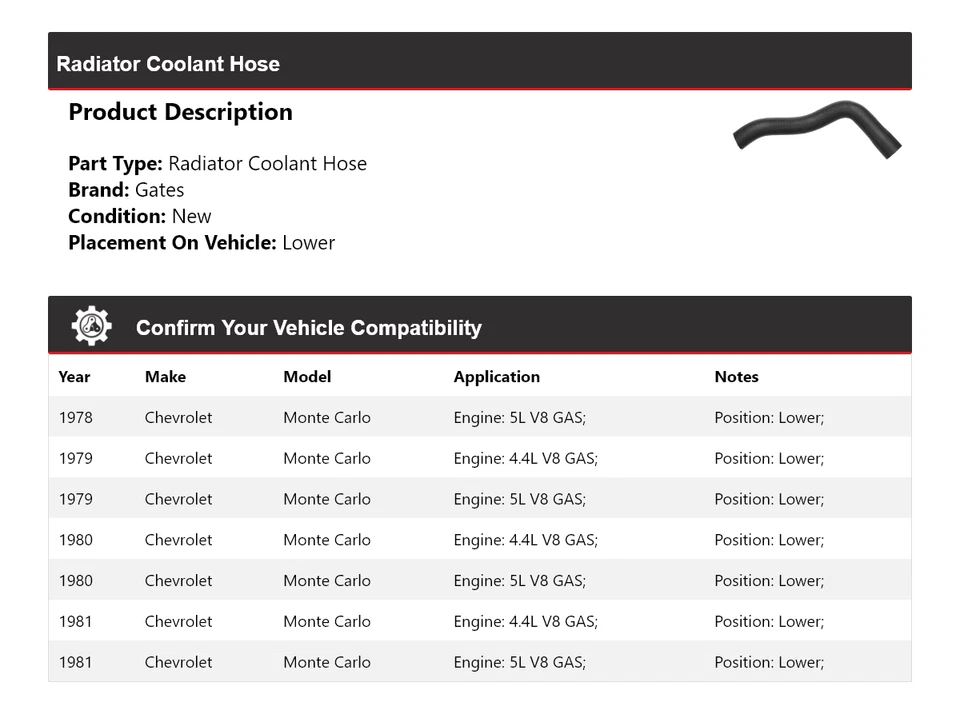Click the Radiator Coolant Hose title bar
Screen dimensions: 960x714
pos(168,64)
